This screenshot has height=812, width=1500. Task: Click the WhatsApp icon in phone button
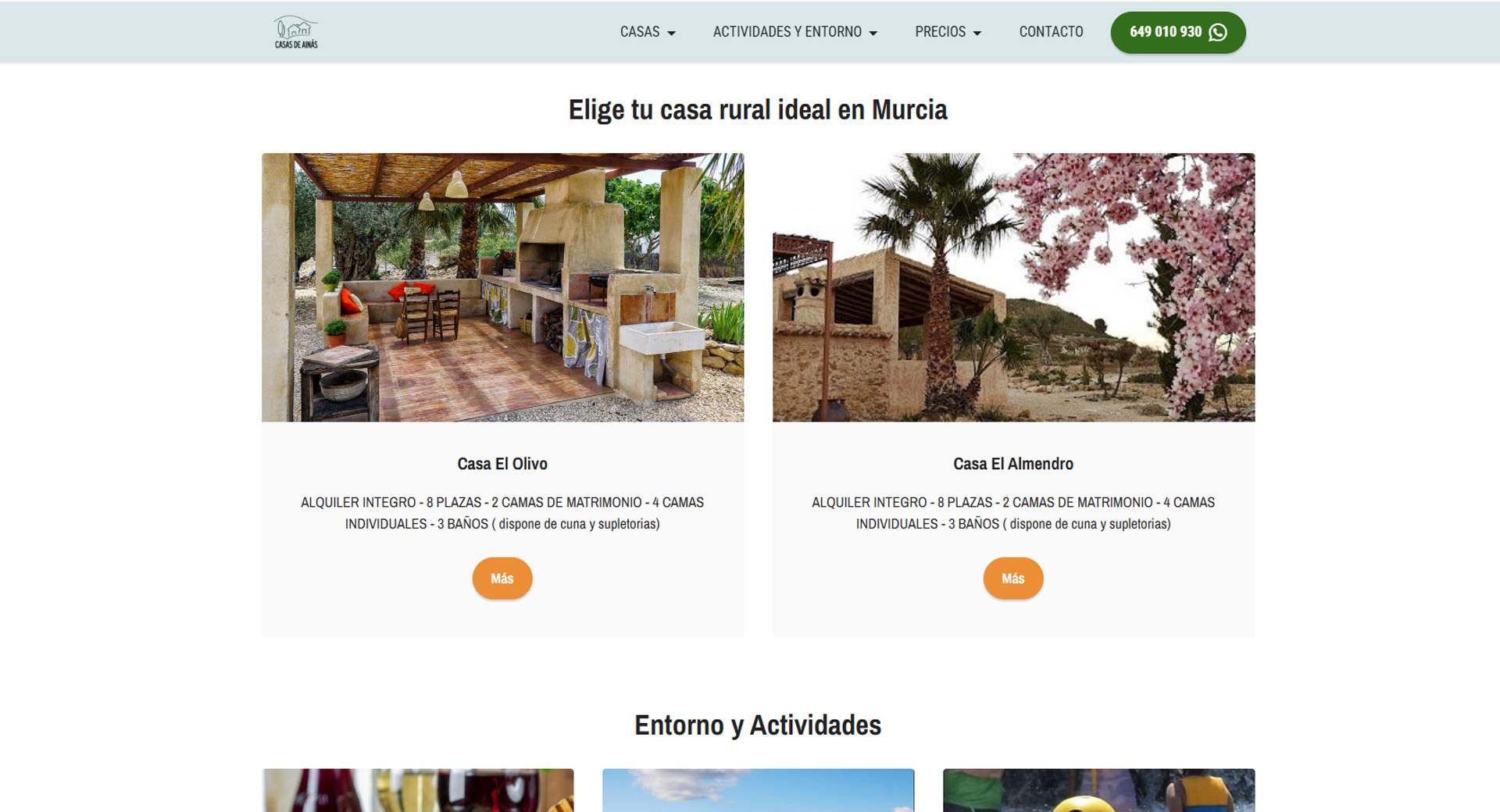coord(1217,32)
